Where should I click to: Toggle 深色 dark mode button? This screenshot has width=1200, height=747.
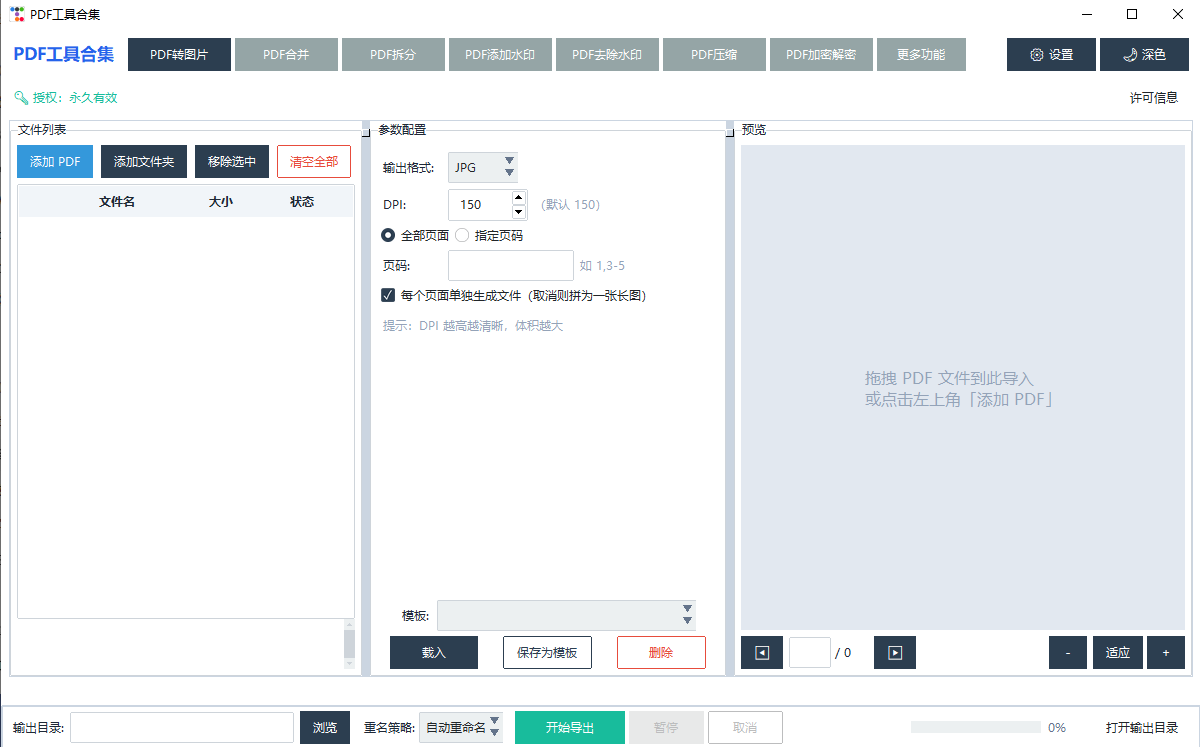[1144, 55]
